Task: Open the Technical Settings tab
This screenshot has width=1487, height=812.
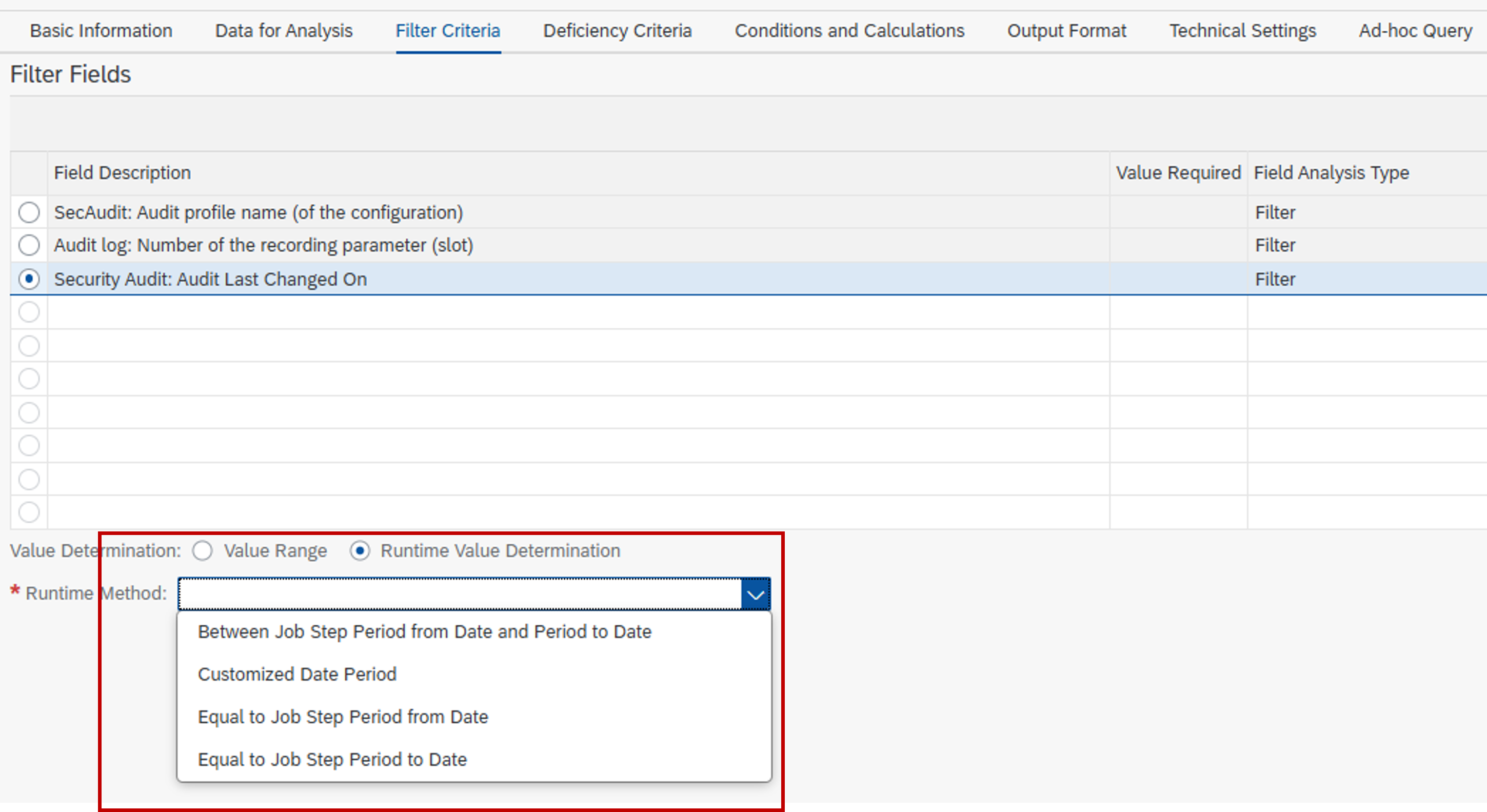Action: point(1242,31)
